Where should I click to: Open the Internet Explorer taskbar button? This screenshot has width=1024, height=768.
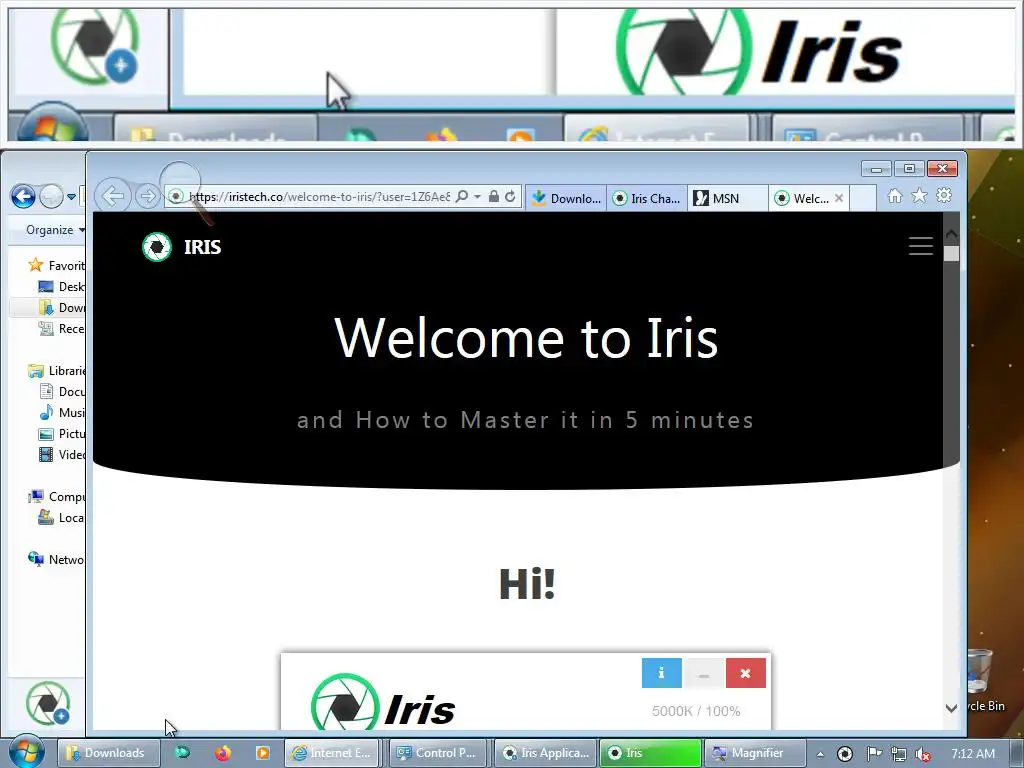pos(332,753)
